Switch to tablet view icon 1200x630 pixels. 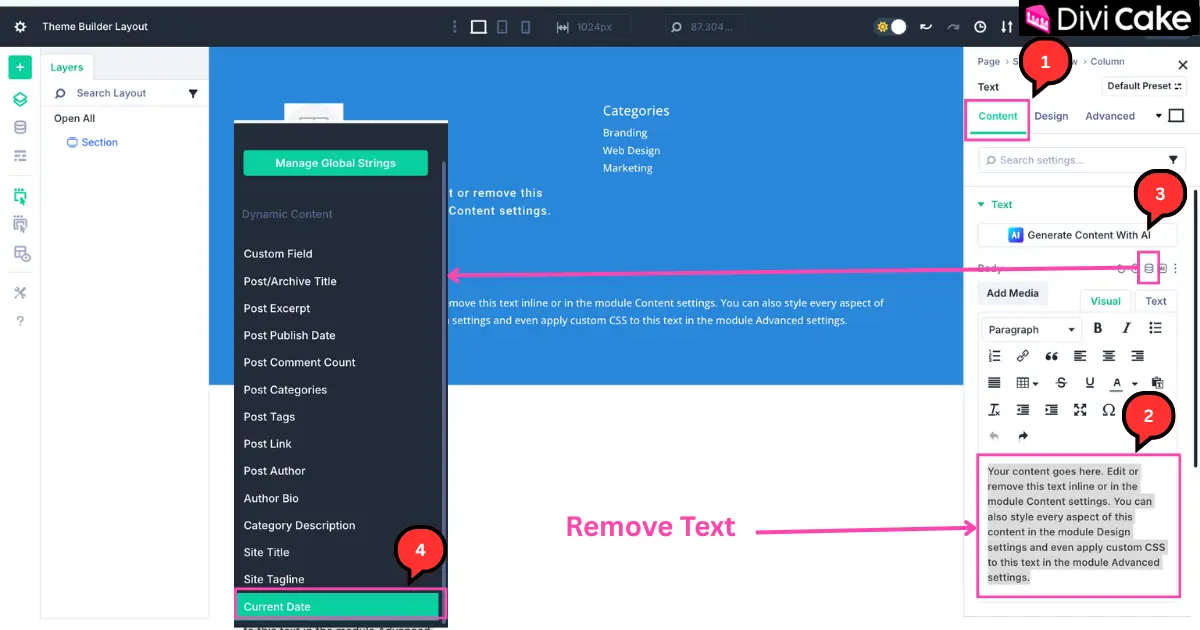tap(503, 27)
